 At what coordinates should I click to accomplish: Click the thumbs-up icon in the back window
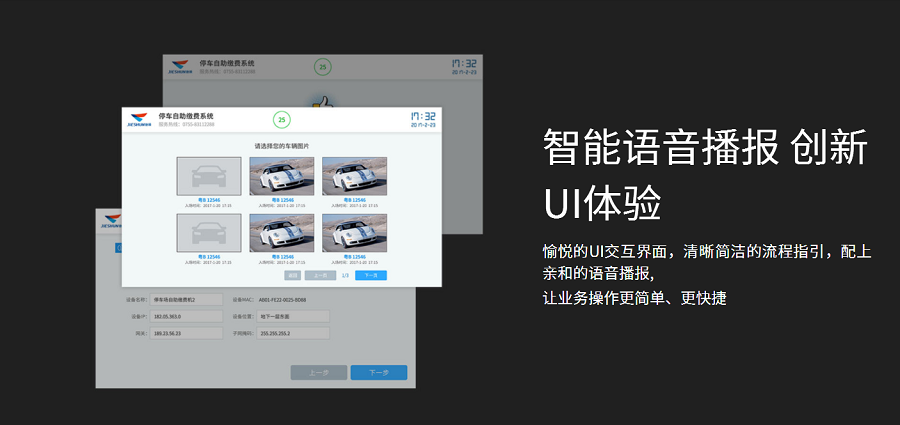(323, 102)
